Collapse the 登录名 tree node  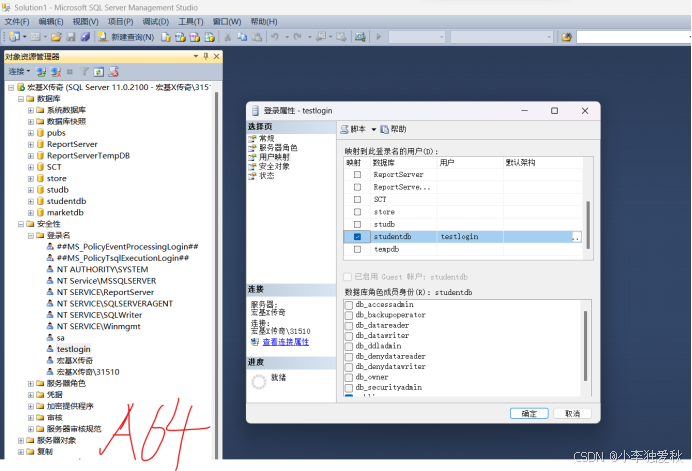(30, 236)
